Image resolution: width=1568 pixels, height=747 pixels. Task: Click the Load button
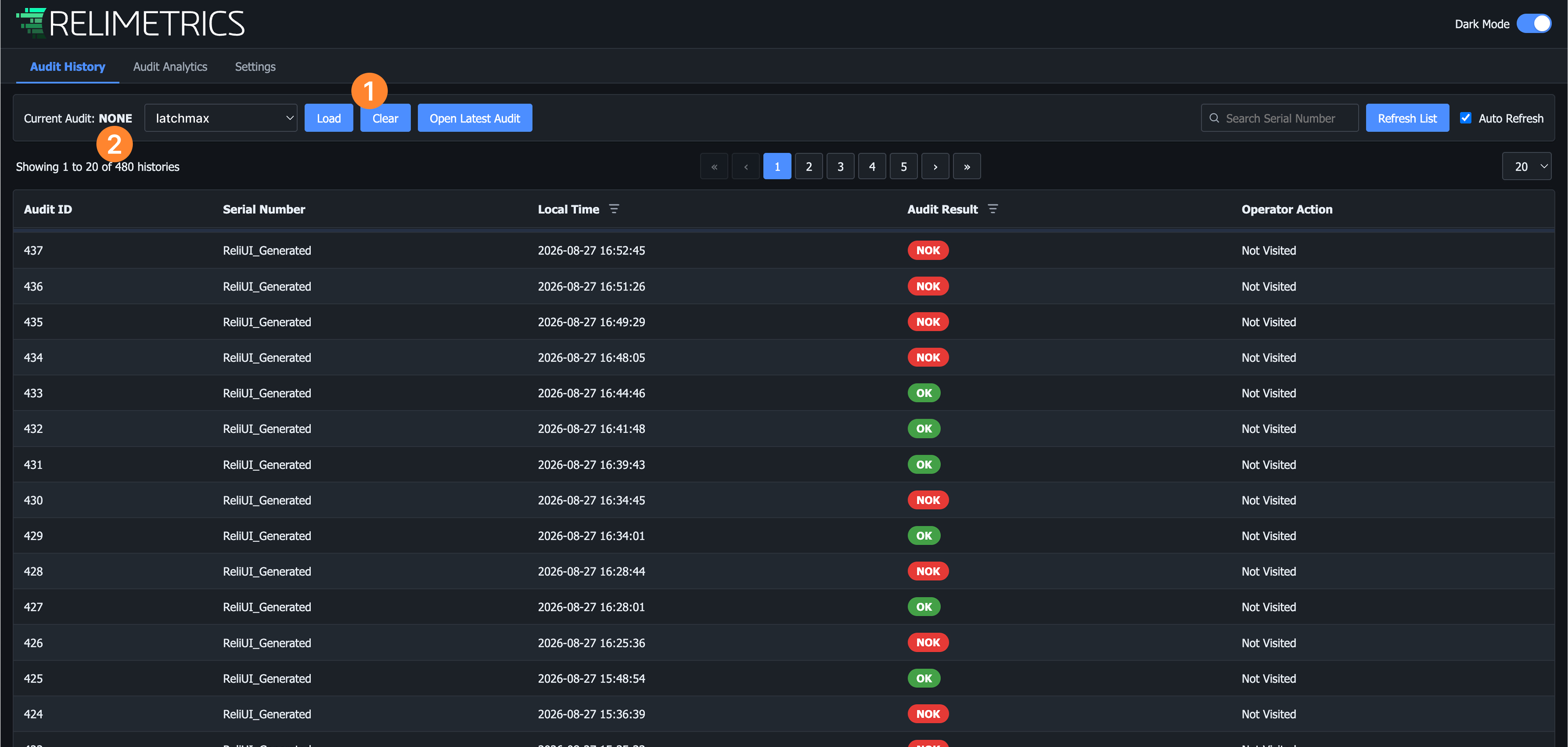(x=329, y=118)
